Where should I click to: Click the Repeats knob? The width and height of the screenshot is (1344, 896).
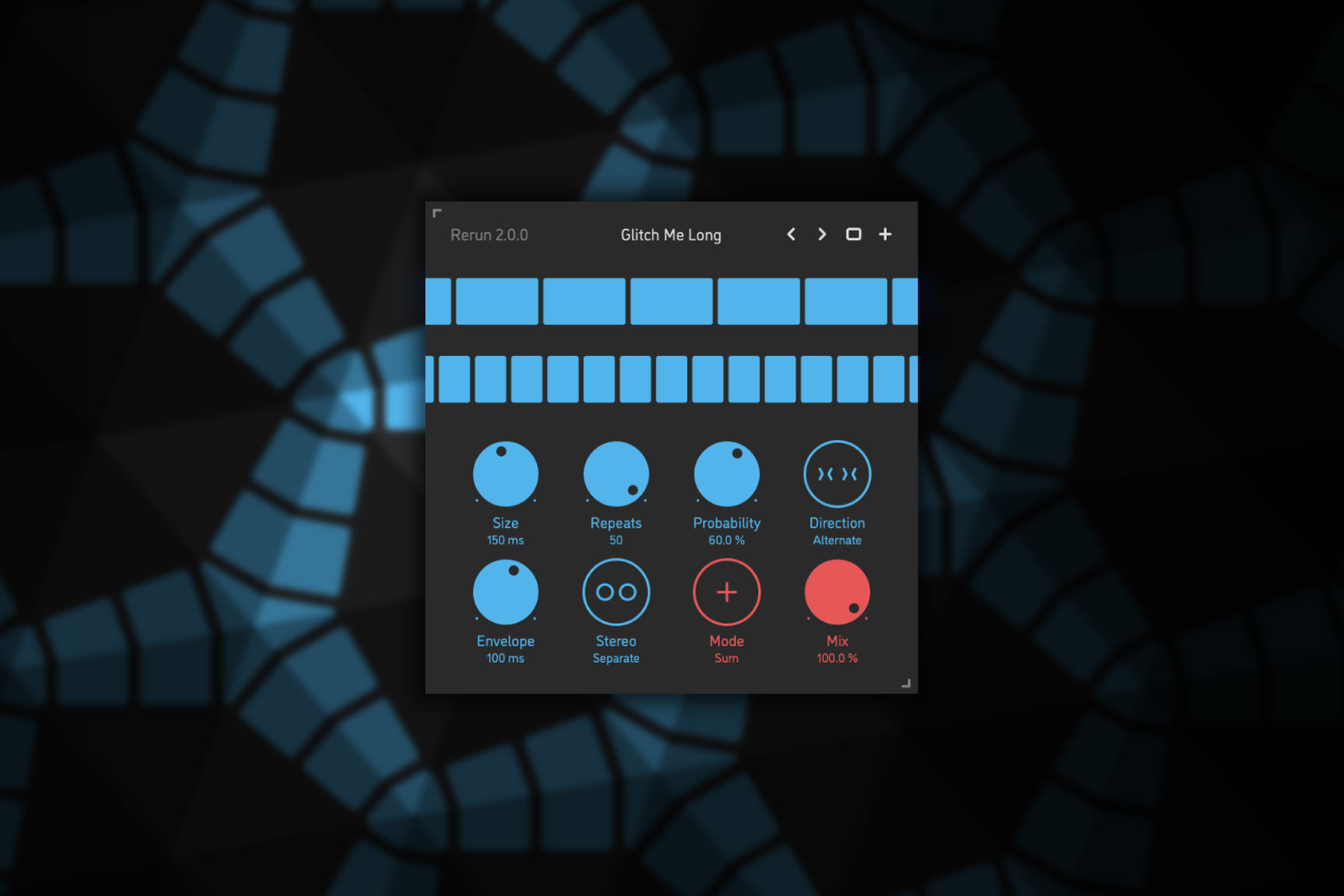click(x=616, y=474)
